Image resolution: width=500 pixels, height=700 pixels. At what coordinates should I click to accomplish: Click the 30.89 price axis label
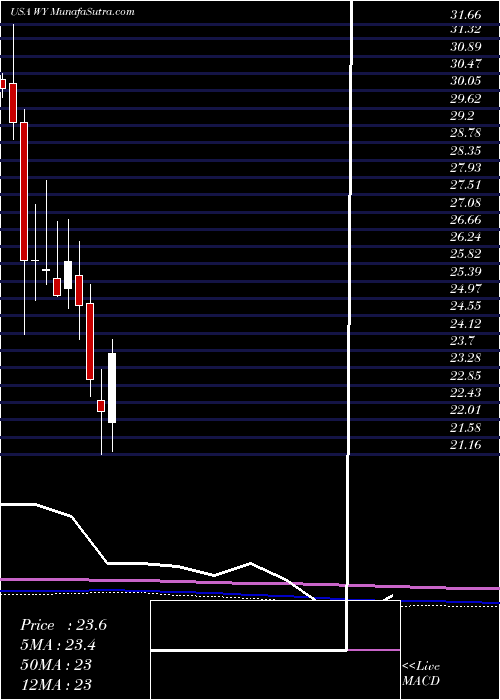[466, 46]
